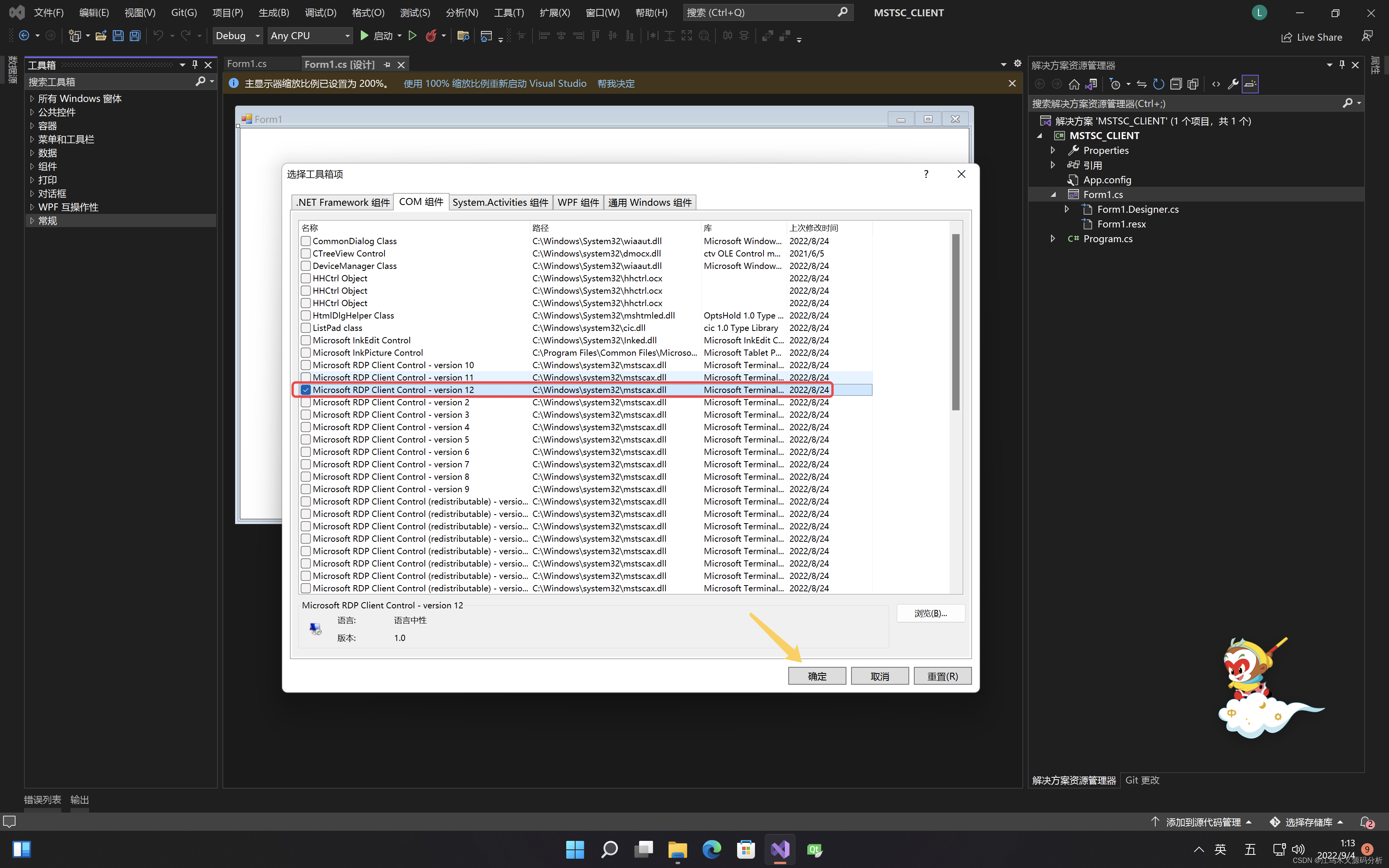This screenshot has width=1389, height=868.
Task: Click View Code icon in Solution Explorer
Action: pyautogui.click(x=1216, y=84)
